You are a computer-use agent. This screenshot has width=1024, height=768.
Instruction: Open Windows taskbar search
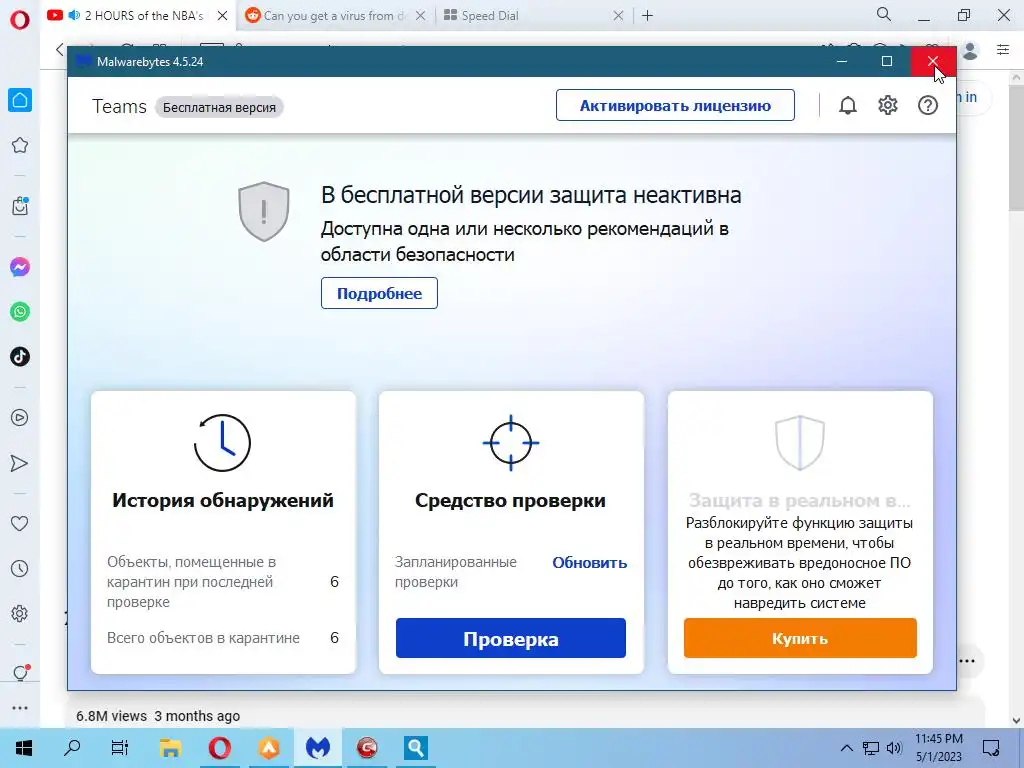click(72, 748)
